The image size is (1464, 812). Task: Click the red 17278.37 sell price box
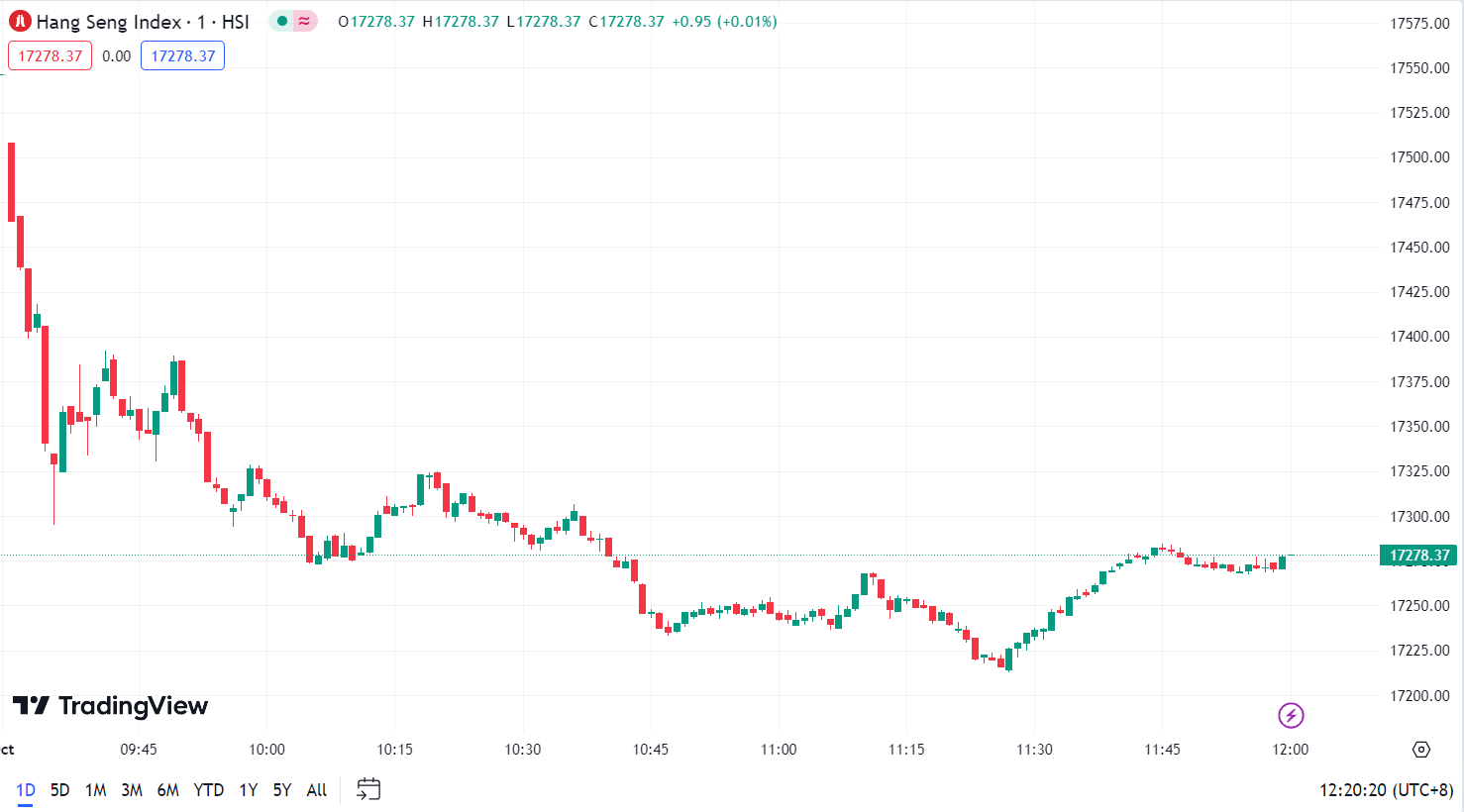click(x=50, y=55)
